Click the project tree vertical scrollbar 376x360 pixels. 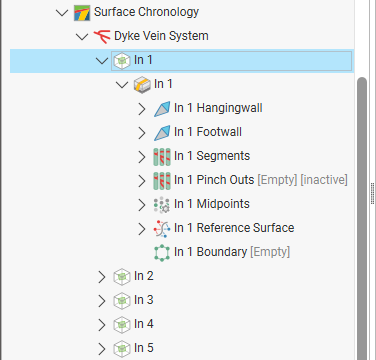click(x=362, y=217)
